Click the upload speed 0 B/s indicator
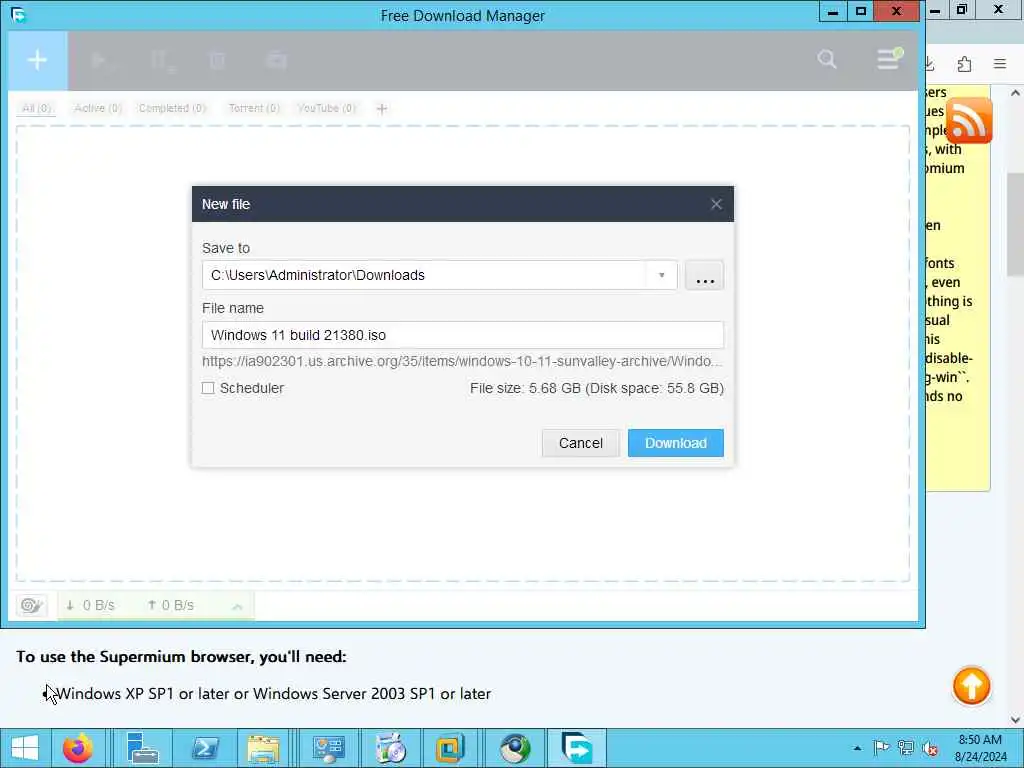 (170, 605)
